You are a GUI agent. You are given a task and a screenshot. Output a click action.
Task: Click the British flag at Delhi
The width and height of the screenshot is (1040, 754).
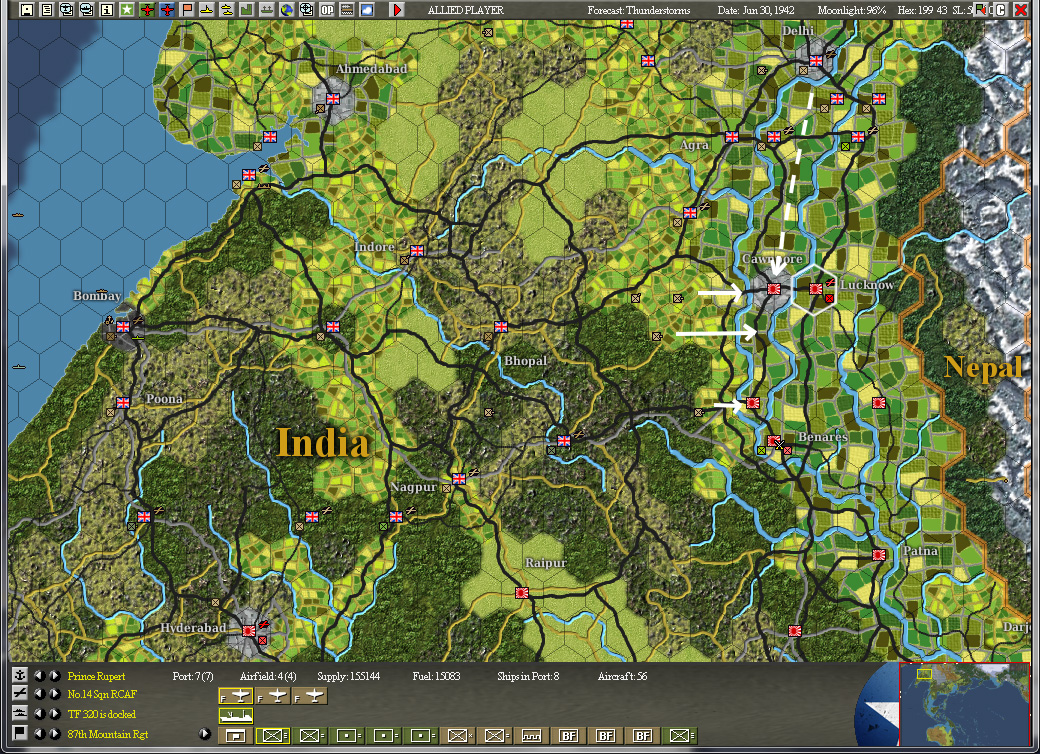(816, 60)
